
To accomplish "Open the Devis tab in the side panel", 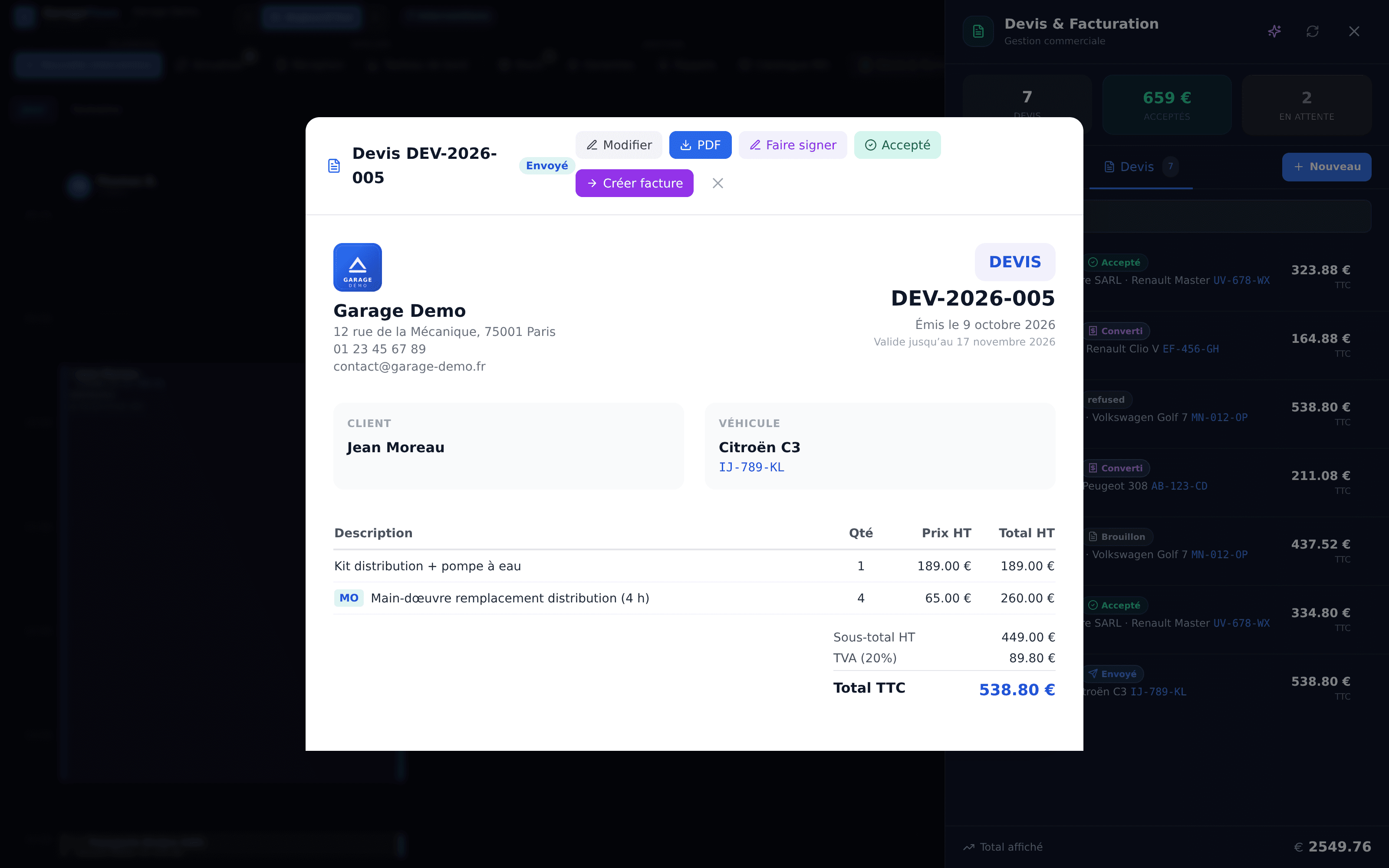I will 1140,167.
